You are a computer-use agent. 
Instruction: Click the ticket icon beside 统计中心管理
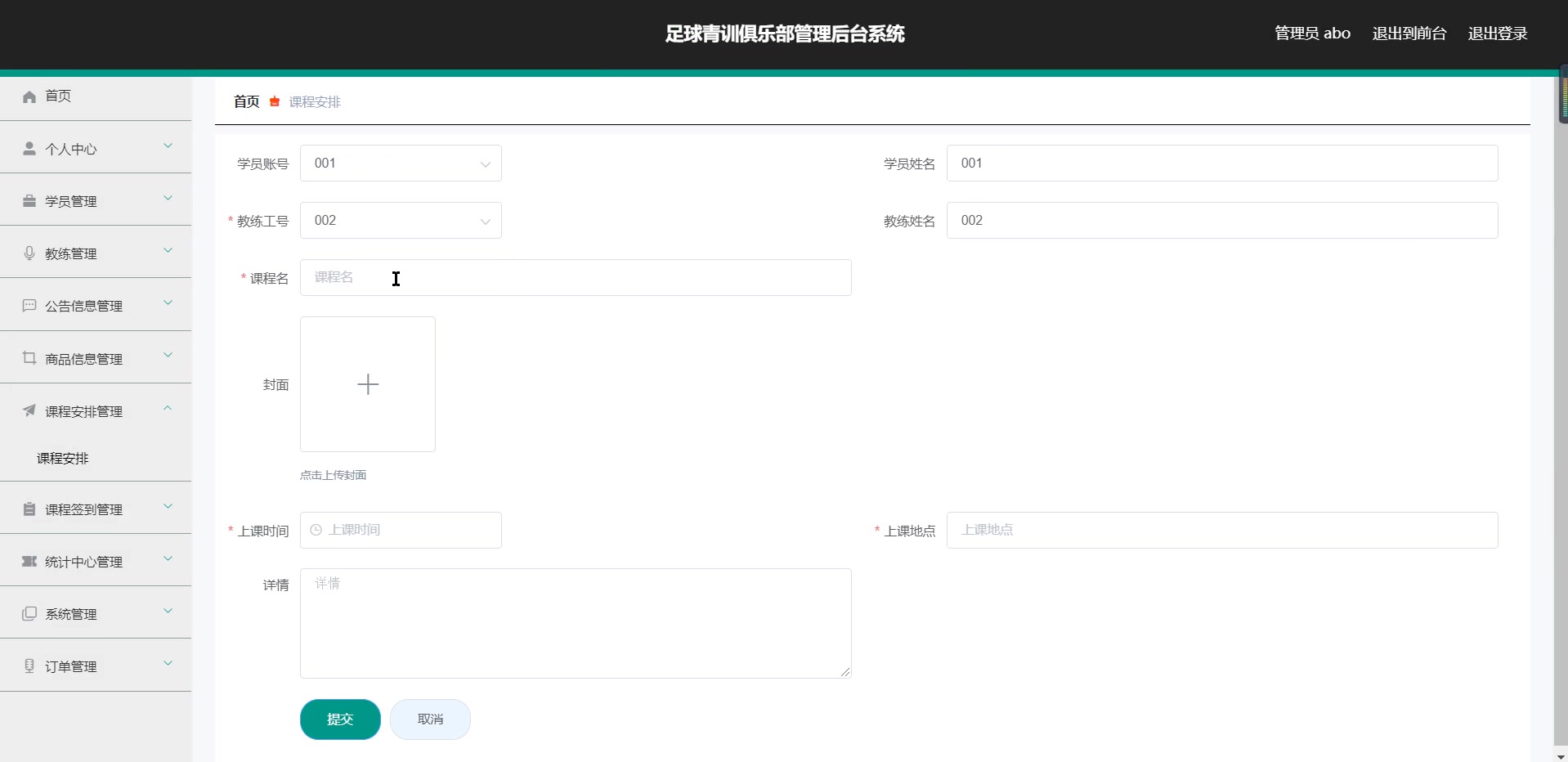click(x=29, y=562)
